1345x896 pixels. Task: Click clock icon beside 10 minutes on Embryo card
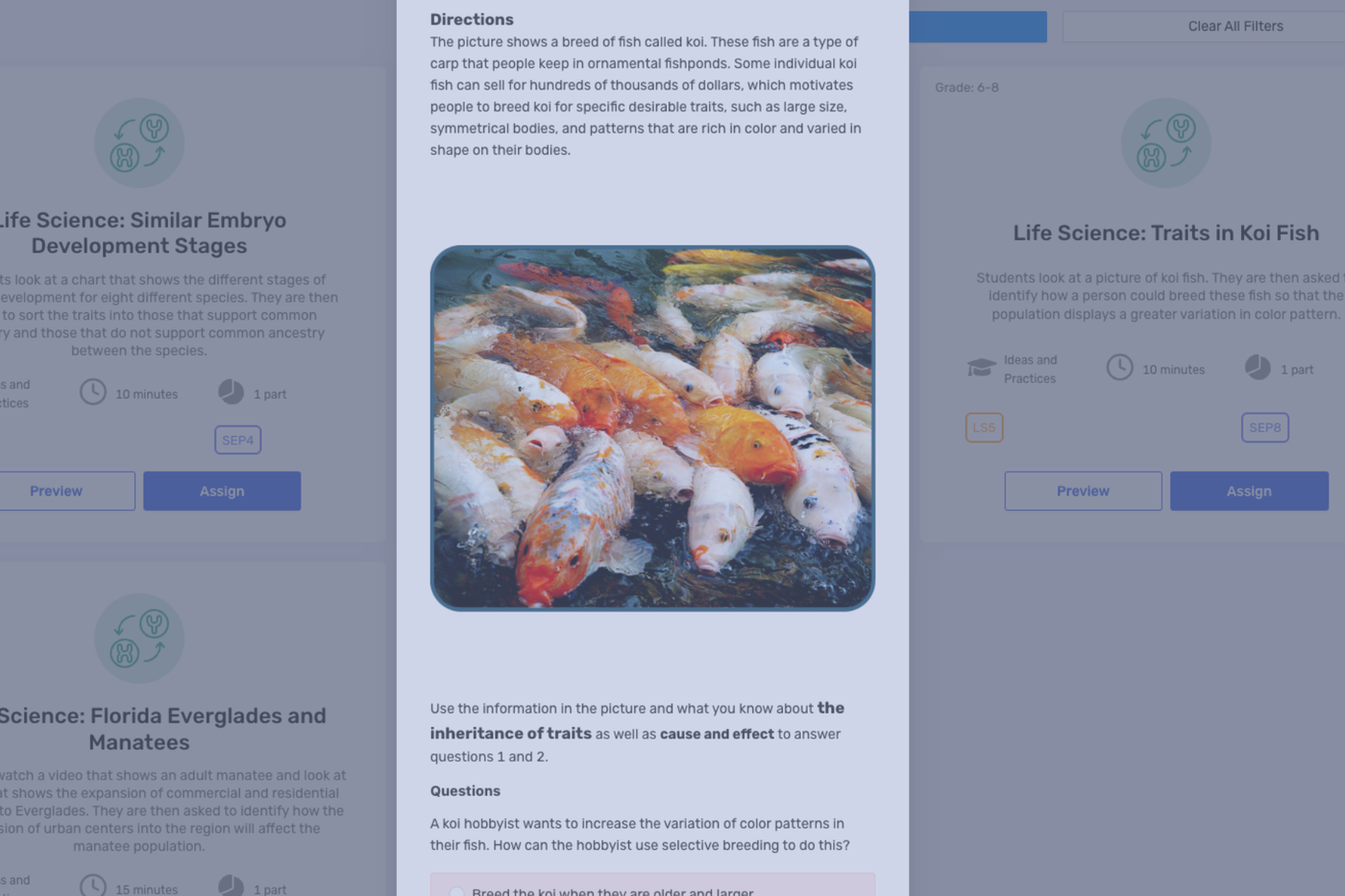click(93, 392)
